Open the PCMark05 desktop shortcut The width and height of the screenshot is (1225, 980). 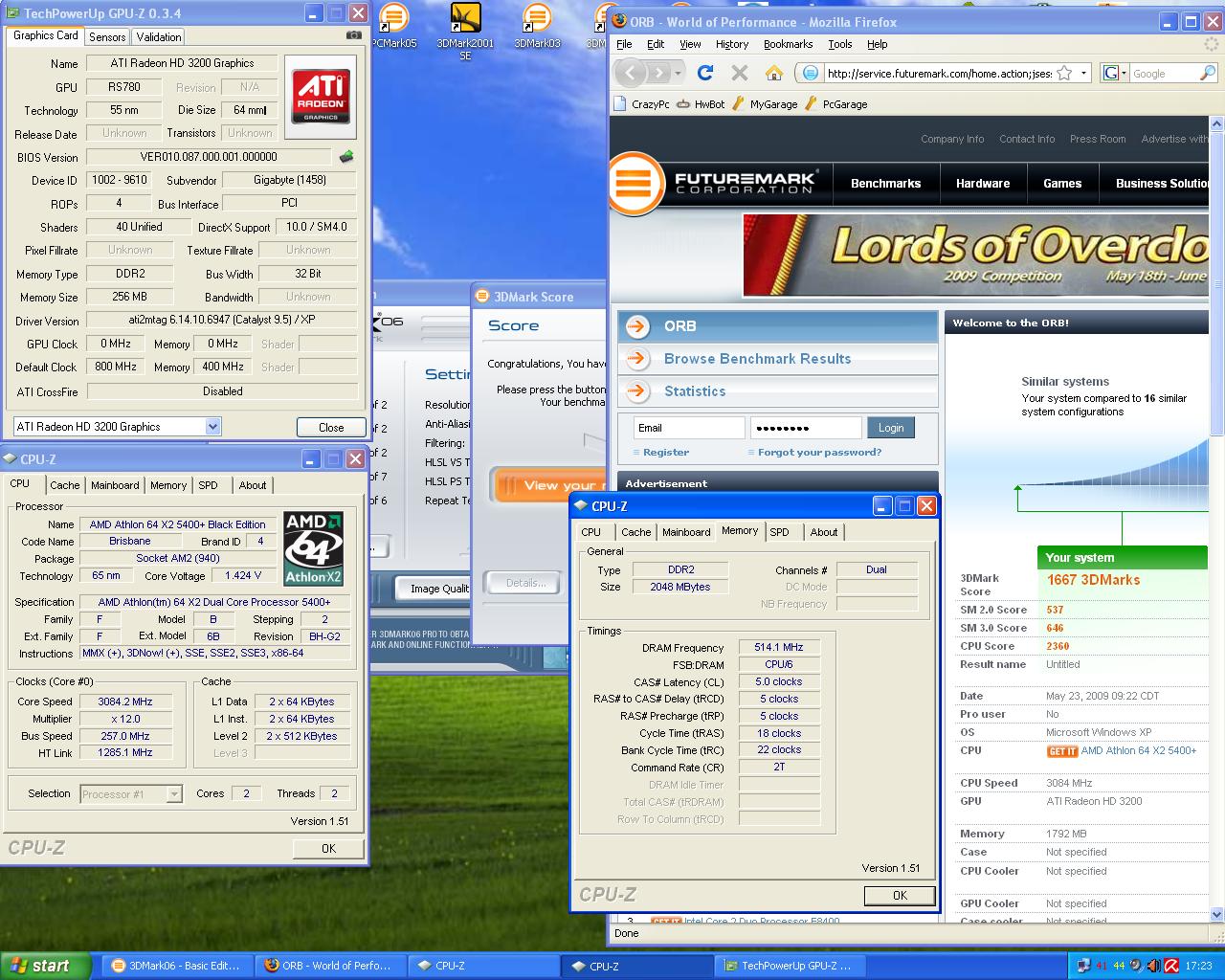tap(393, 25)
